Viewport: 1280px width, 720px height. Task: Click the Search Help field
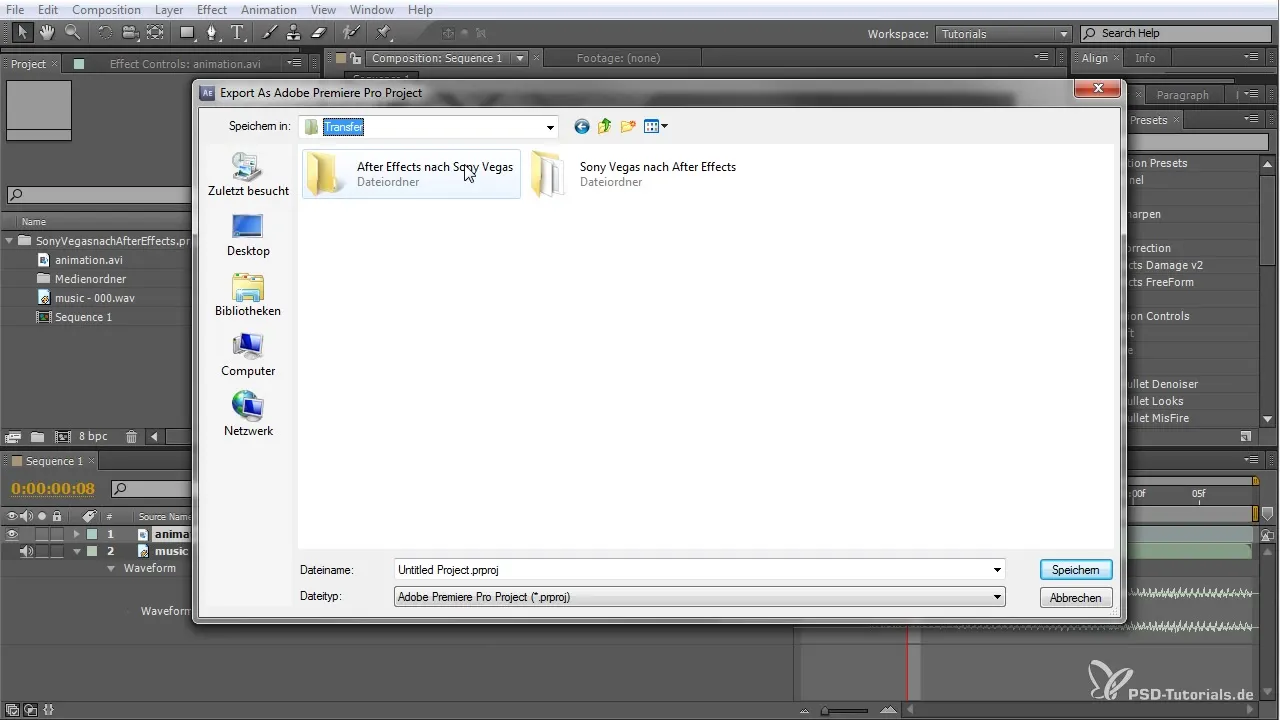pyautogui.click(x=1177, y=34)
